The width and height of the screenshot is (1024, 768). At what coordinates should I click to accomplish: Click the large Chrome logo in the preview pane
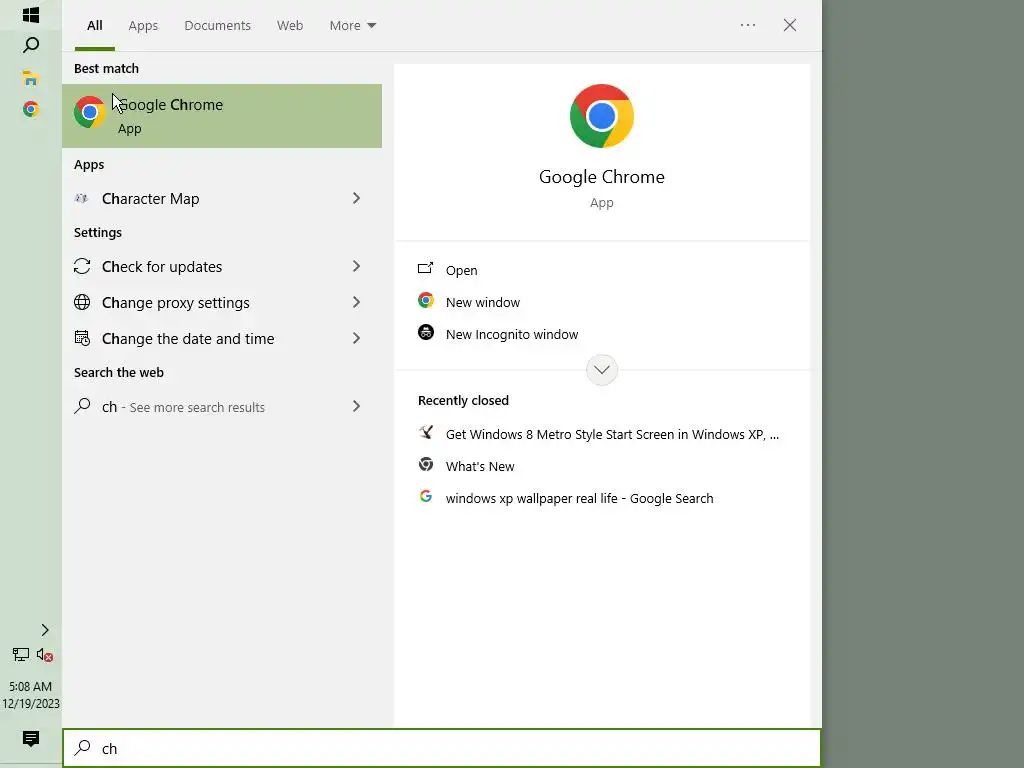[x=601, y=116]
